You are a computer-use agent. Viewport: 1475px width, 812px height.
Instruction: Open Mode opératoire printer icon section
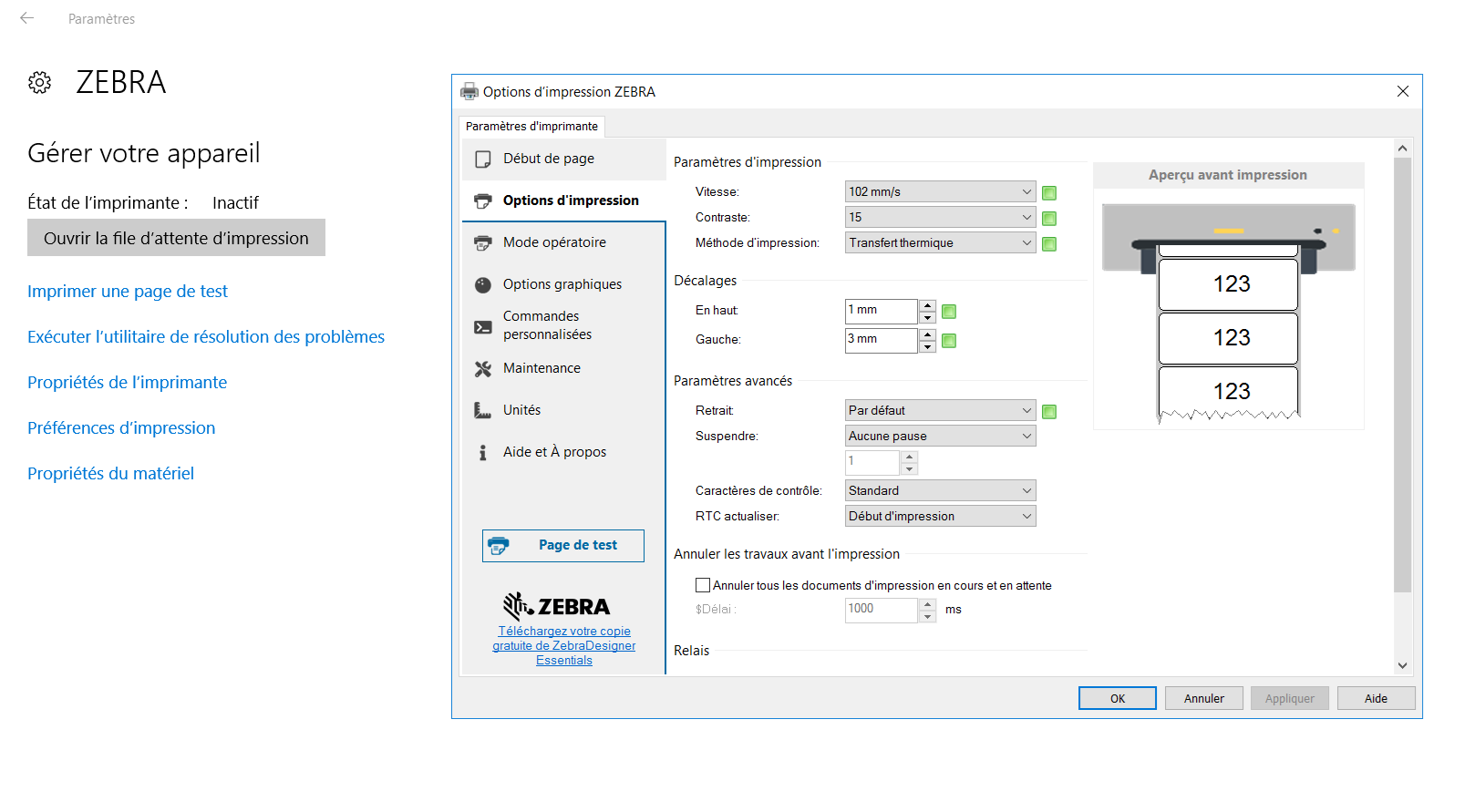(483, 243)
